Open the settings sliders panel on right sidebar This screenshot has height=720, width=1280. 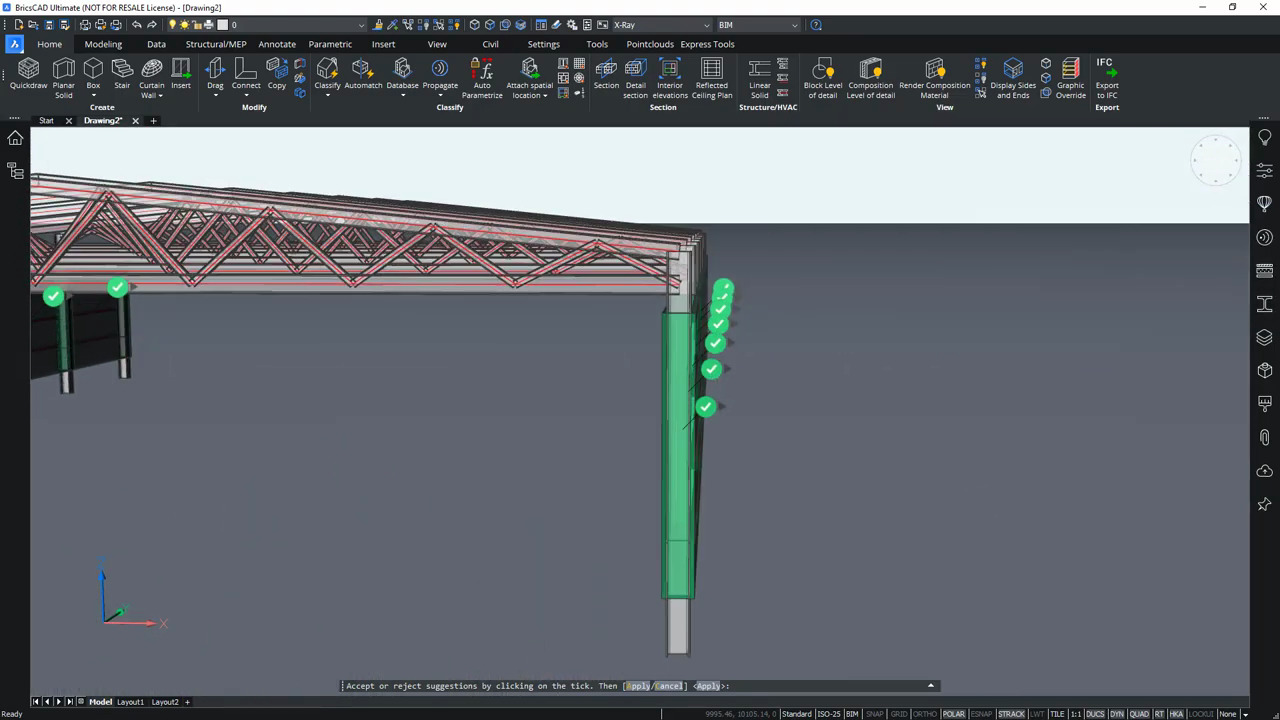pos(1265,171)
